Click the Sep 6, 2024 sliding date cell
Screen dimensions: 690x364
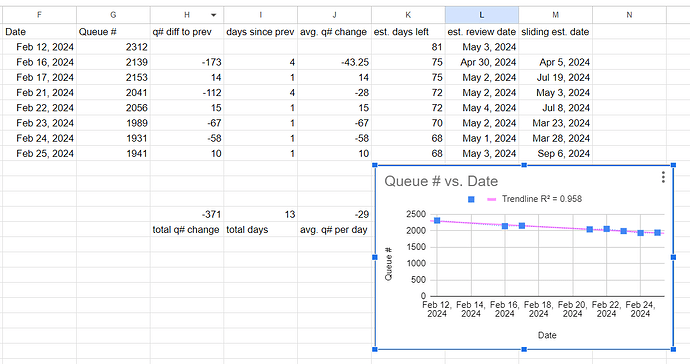pyautogui.click(x=555, y=154)
